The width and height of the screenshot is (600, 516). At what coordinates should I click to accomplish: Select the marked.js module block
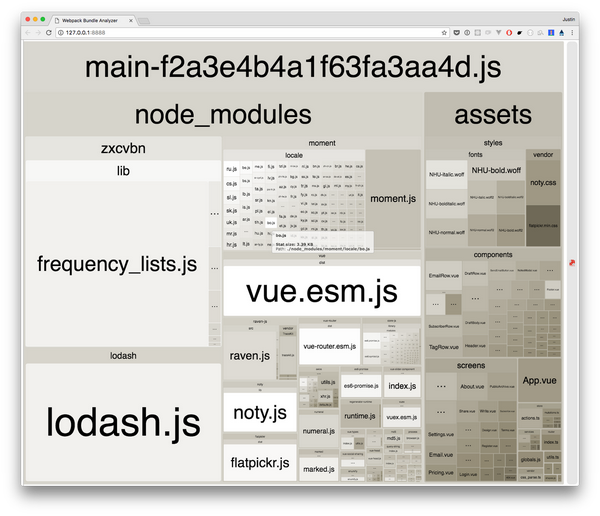point(318,469)
